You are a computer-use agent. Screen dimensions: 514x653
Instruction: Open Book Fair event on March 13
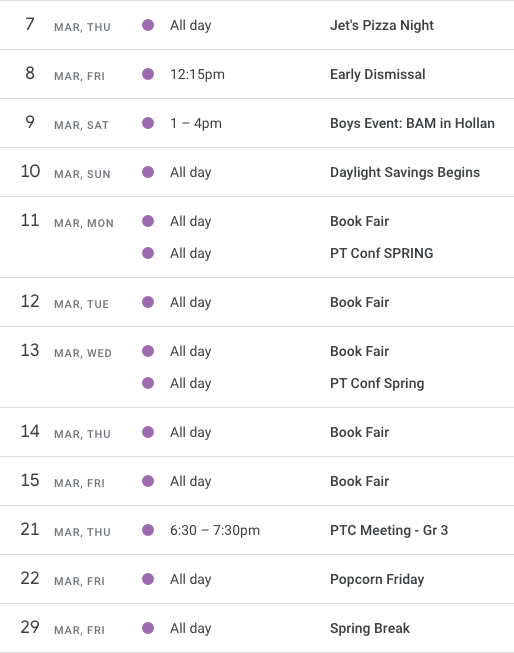click(359, 351)
